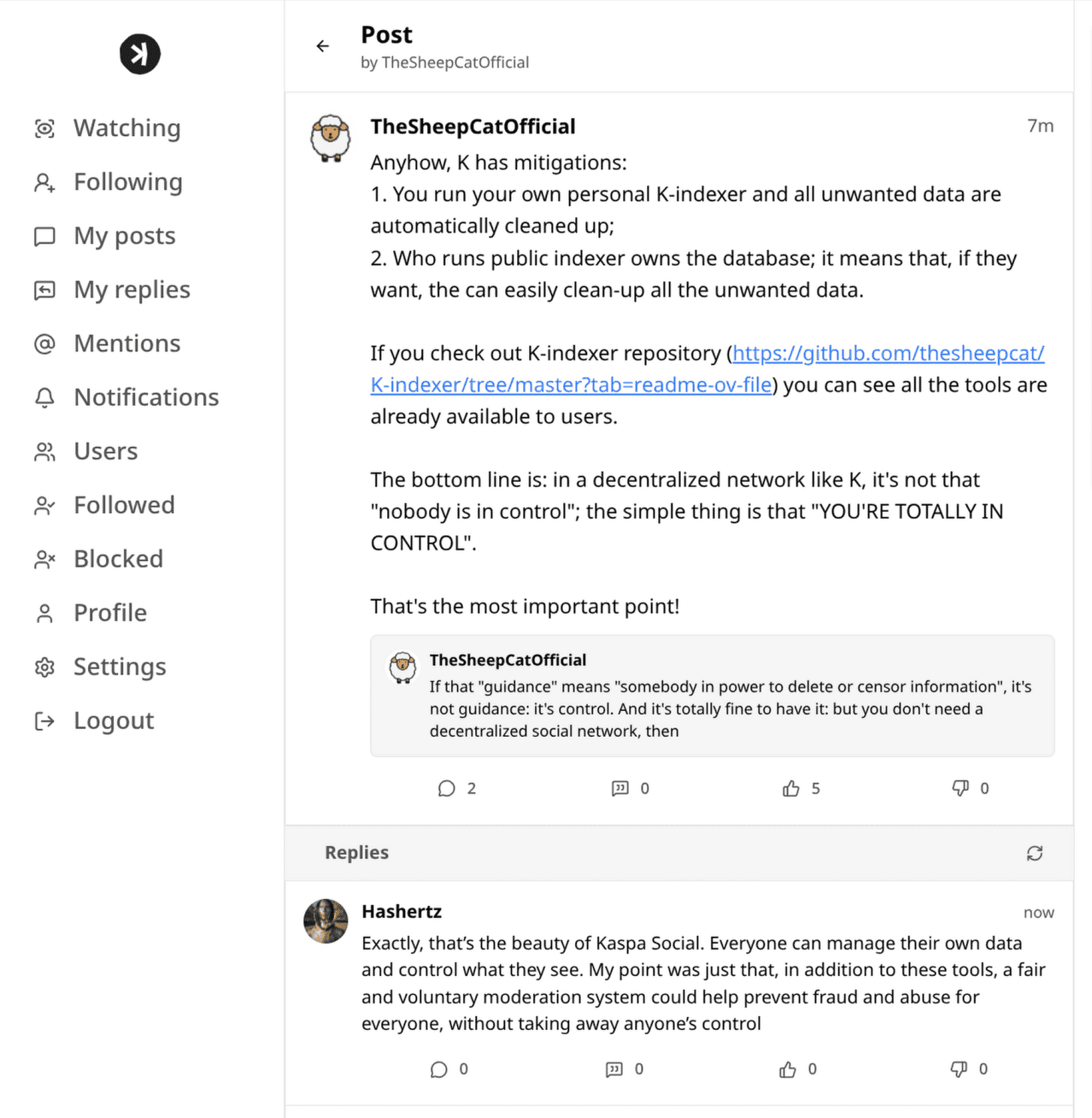The height and width of the screenshot is (1118, 1092).
Task: Dislike the main post with thumbs down icon
Action: (x=960, y=788)
